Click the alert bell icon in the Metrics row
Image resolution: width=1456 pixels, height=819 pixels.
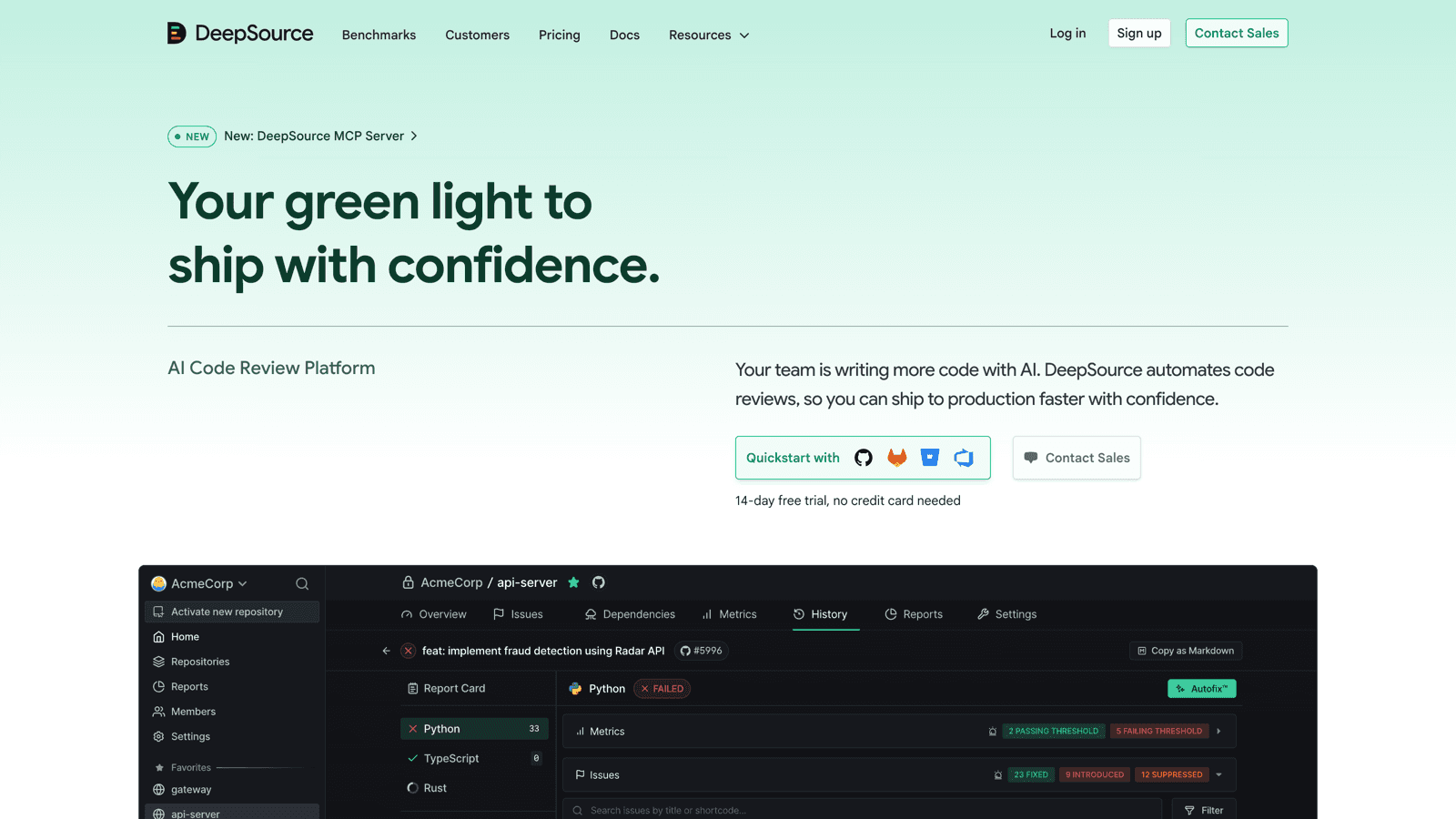(993, 732)
